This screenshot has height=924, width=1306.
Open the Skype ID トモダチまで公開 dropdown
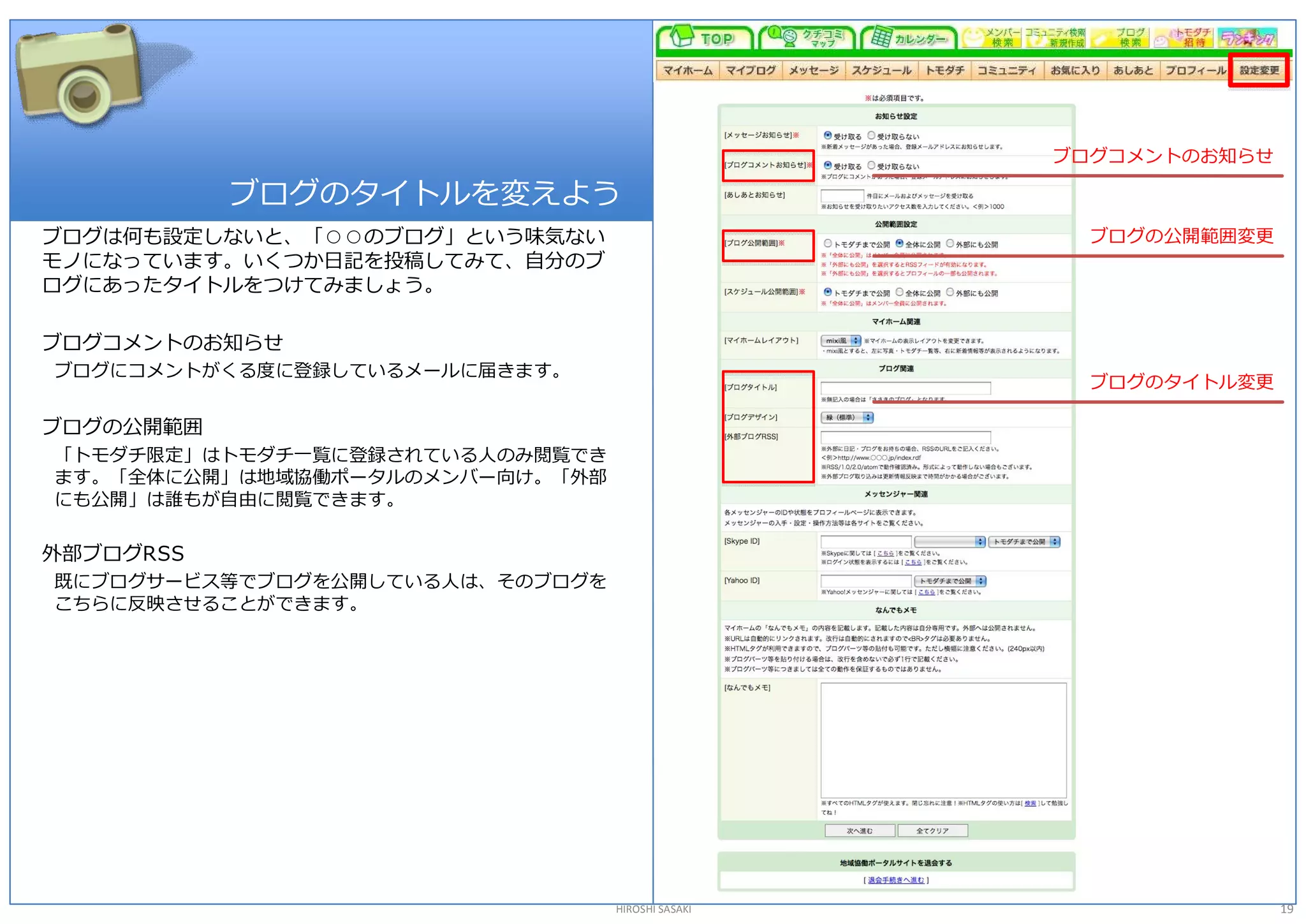(x=1024, y=541)
